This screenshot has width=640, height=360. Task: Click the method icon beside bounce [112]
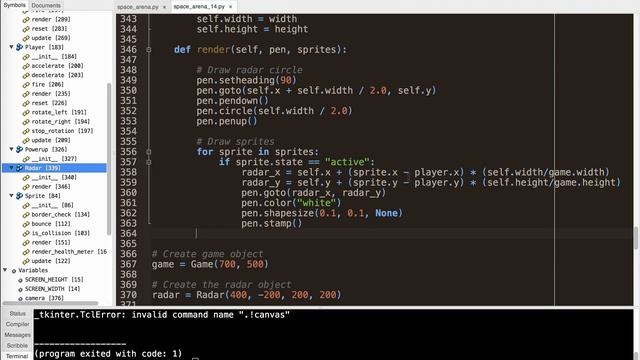point(26,224)
